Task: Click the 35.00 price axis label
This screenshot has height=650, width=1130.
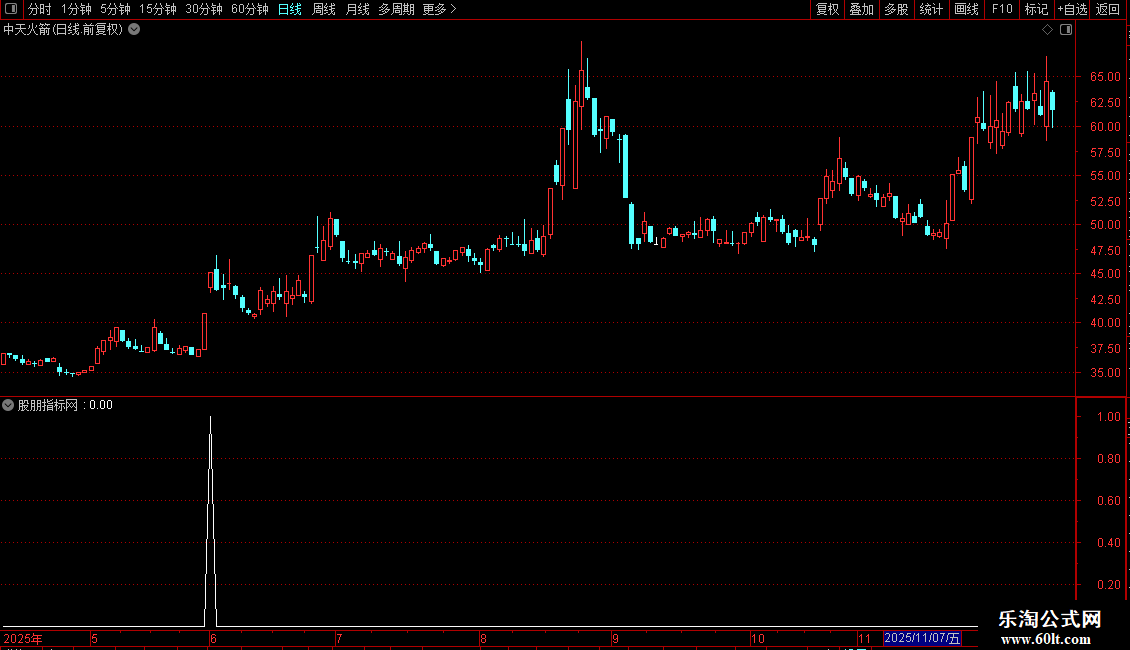Action: [1105, 373]
